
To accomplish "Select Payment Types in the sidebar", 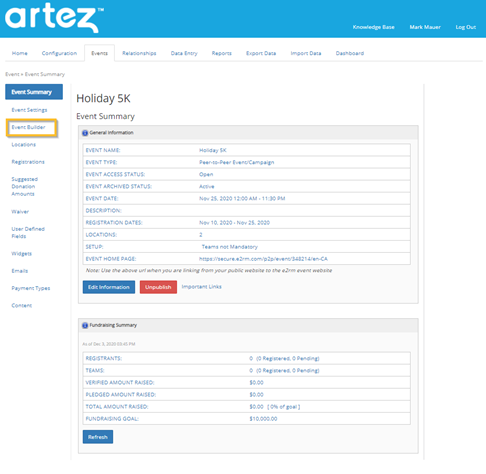I will (31, 288).
